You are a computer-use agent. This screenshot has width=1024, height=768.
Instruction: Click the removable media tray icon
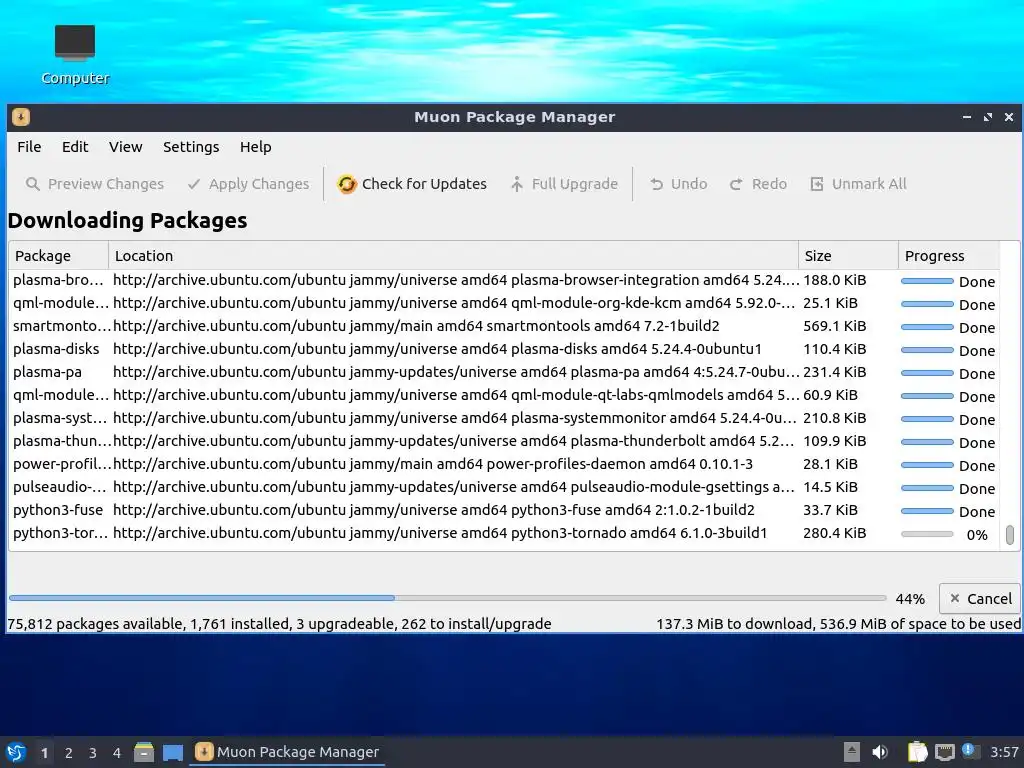pos(852,752)
